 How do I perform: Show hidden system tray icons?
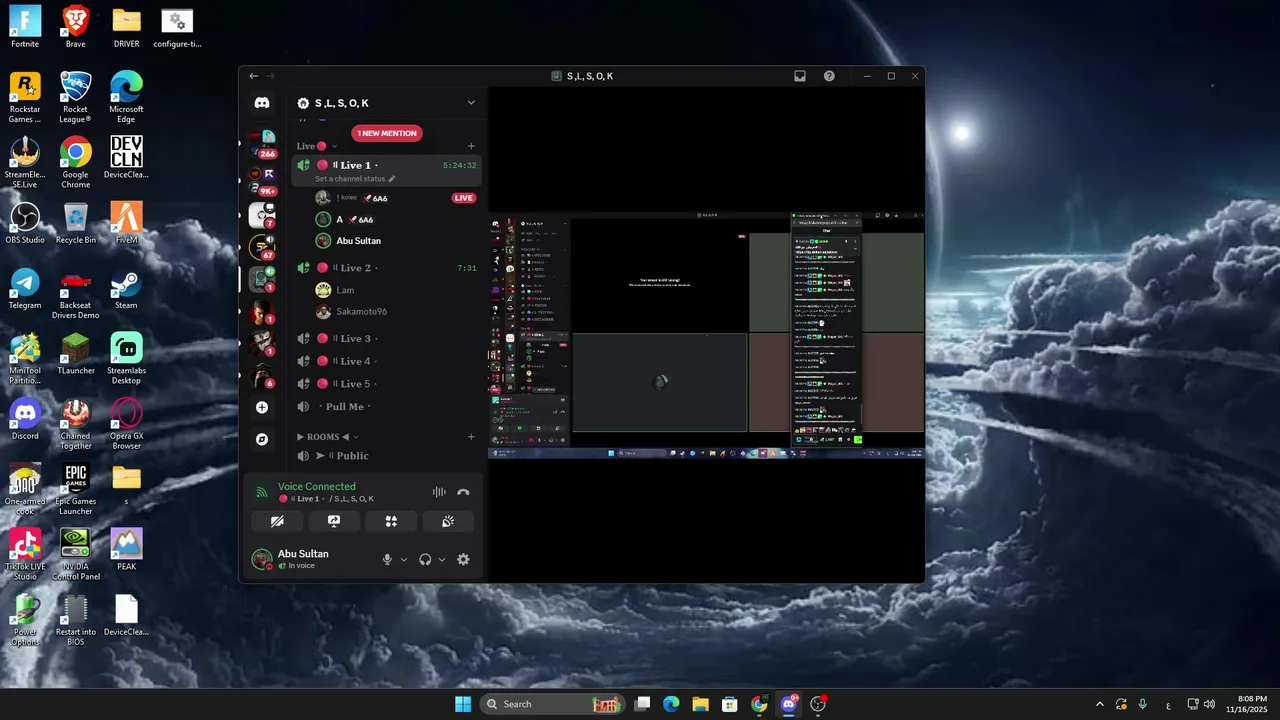1100,704
